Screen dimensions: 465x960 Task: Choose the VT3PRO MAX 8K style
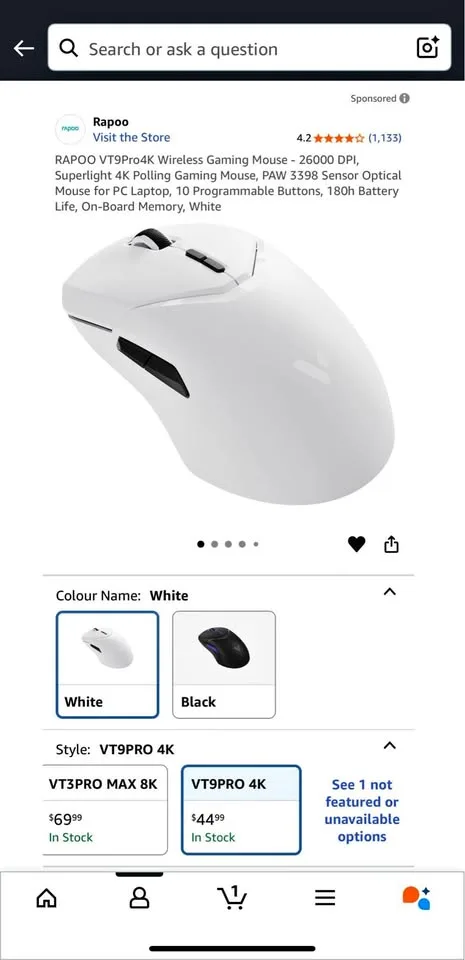pos(105,809)
